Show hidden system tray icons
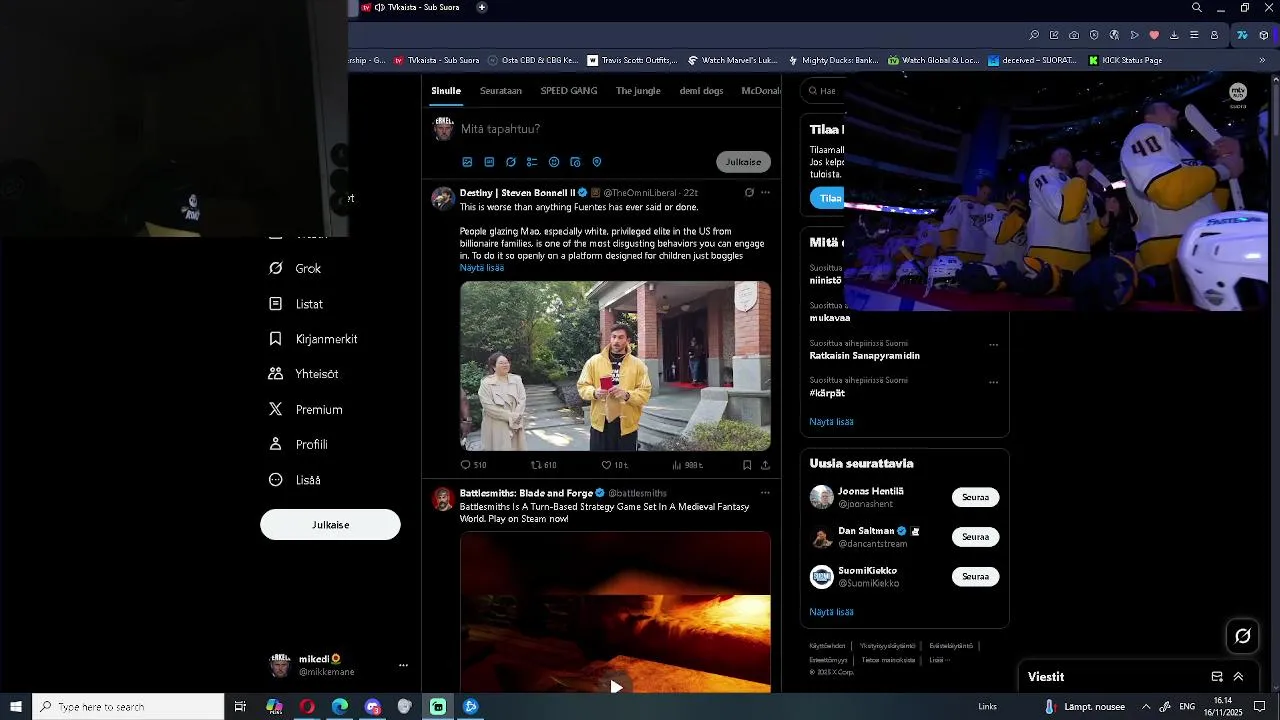 pos(1146,707)
